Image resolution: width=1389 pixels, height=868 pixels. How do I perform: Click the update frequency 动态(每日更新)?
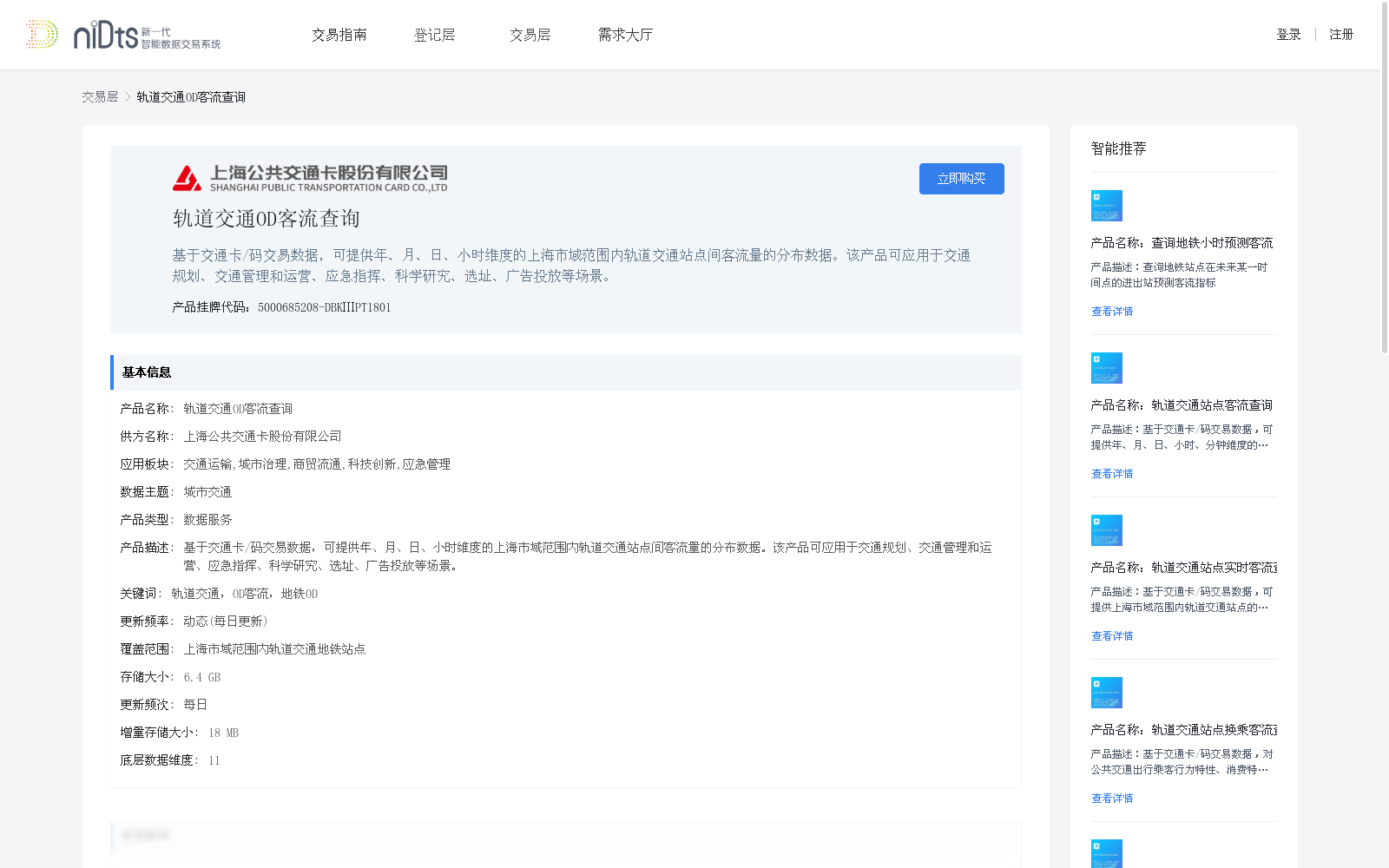pos(226,621)
